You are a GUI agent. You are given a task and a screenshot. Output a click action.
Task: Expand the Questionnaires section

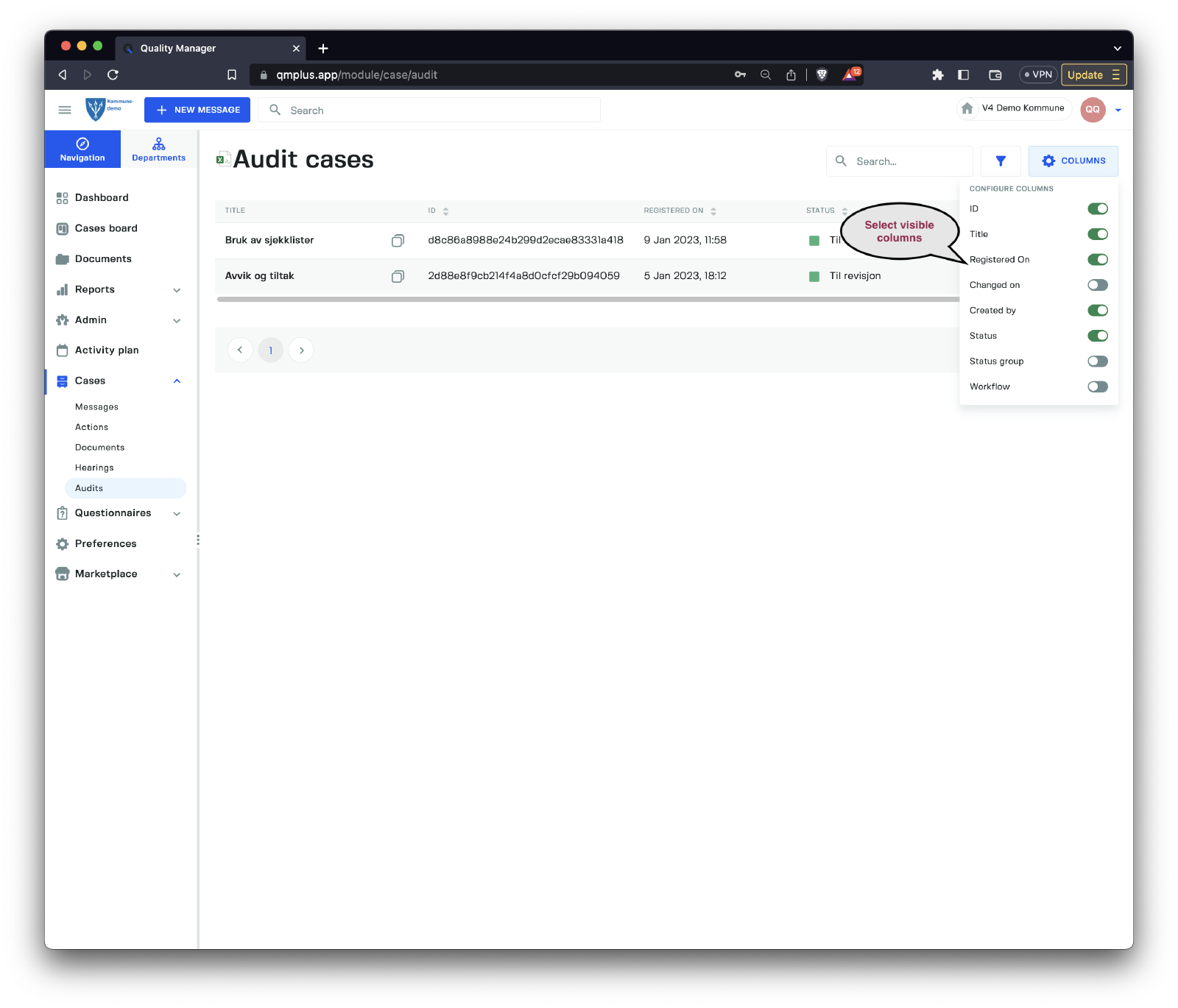coord(177,514)
